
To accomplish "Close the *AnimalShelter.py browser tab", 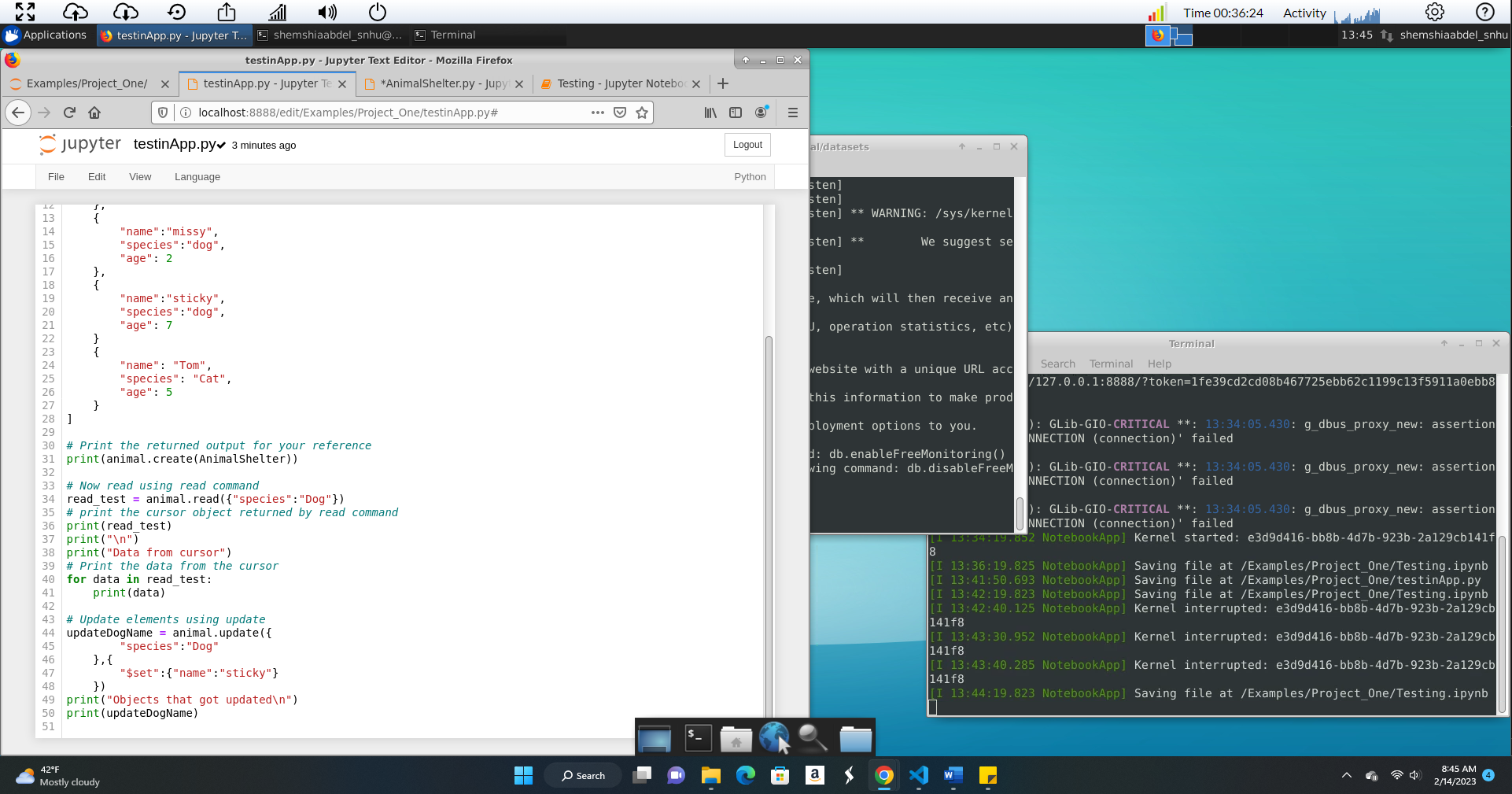I will pos(519,84).
